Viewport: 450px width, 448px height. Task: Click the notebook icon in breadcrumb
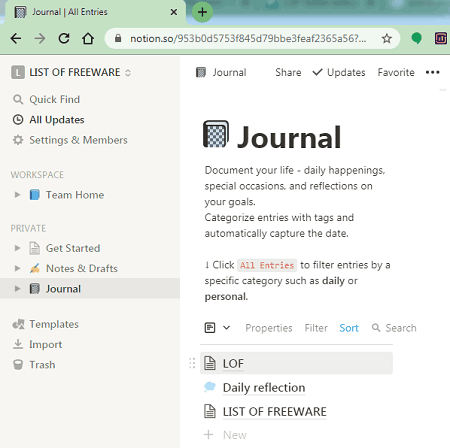click(201, 72)
